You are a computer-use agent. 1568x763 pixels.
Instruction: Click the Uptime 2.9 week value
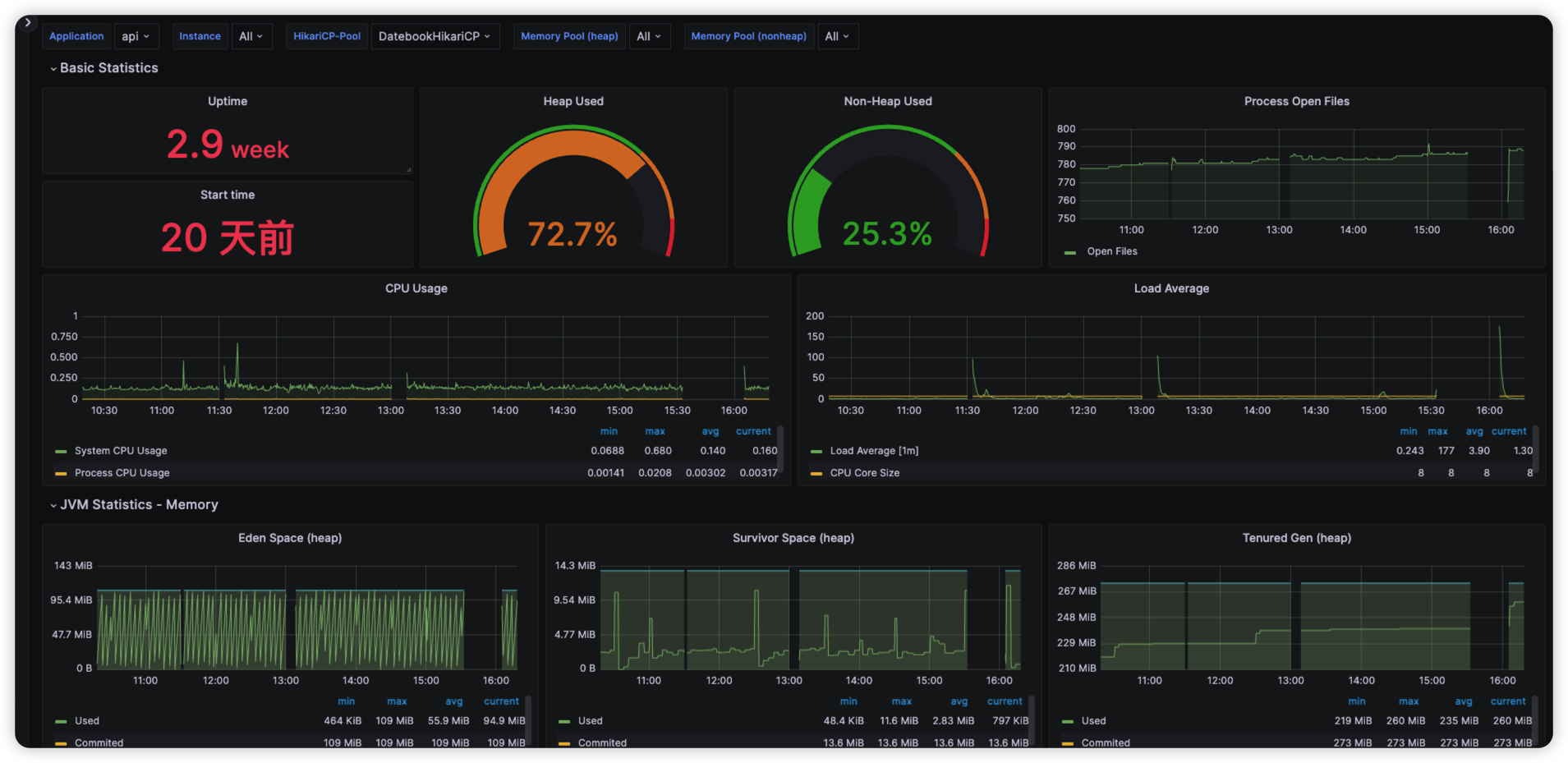[228, 145]
